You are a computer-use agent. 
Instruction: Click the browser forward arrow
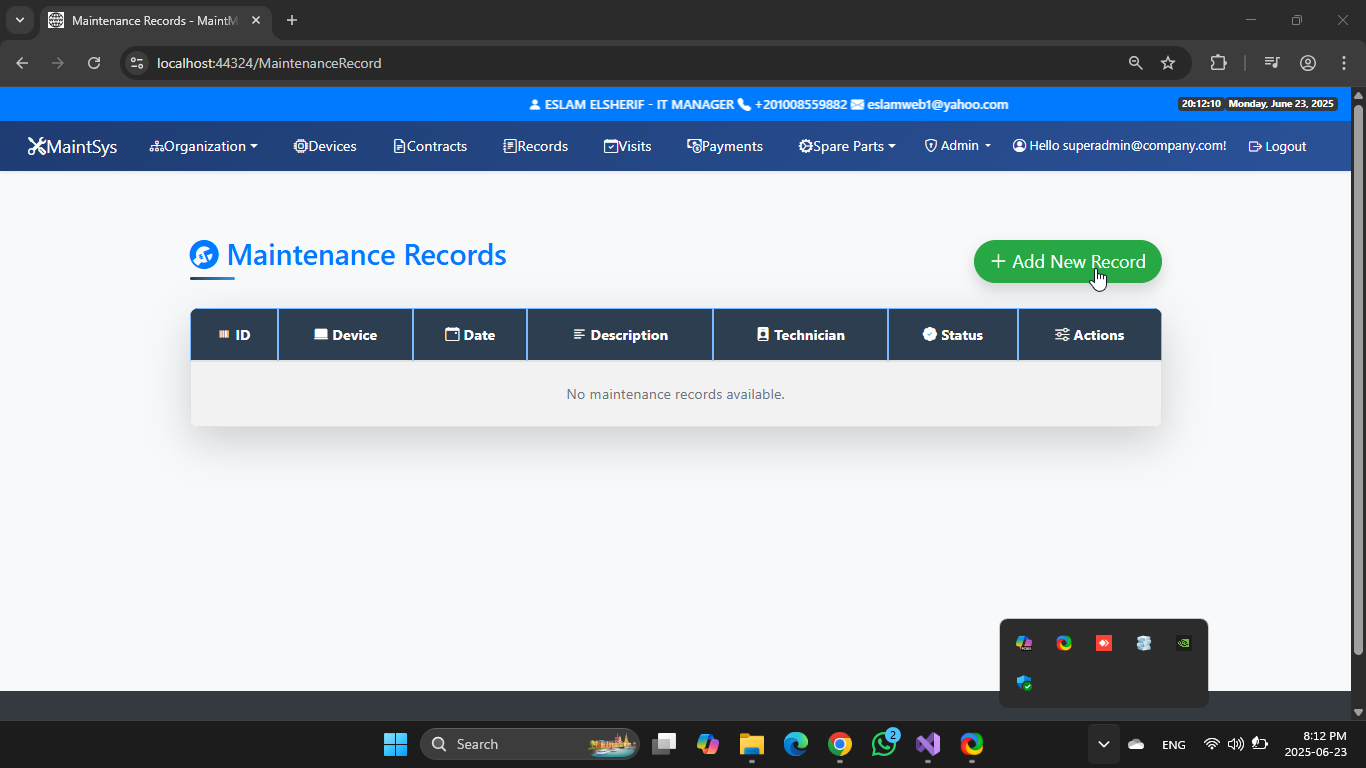click(58, 63)
